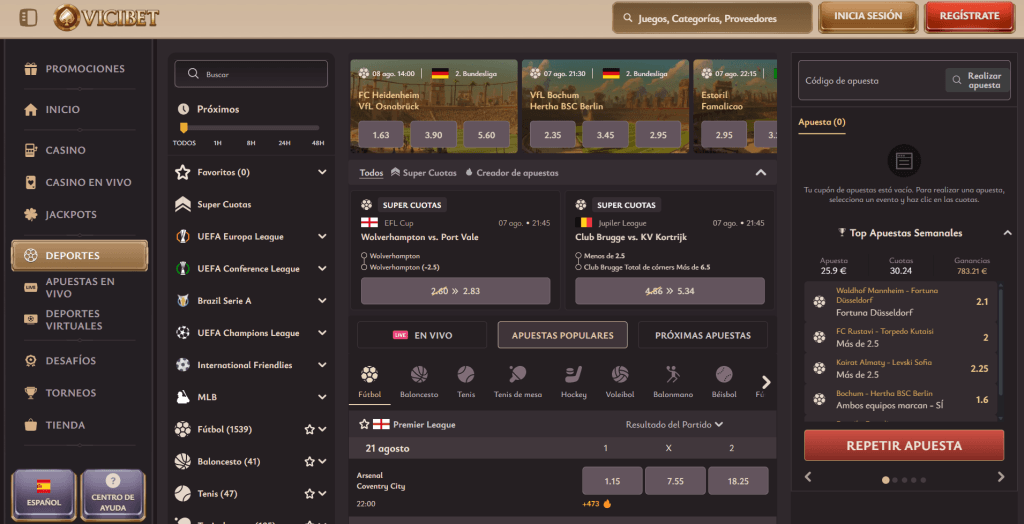
Task: Favorite the Premier League star
Action: (x=364, y=425)
